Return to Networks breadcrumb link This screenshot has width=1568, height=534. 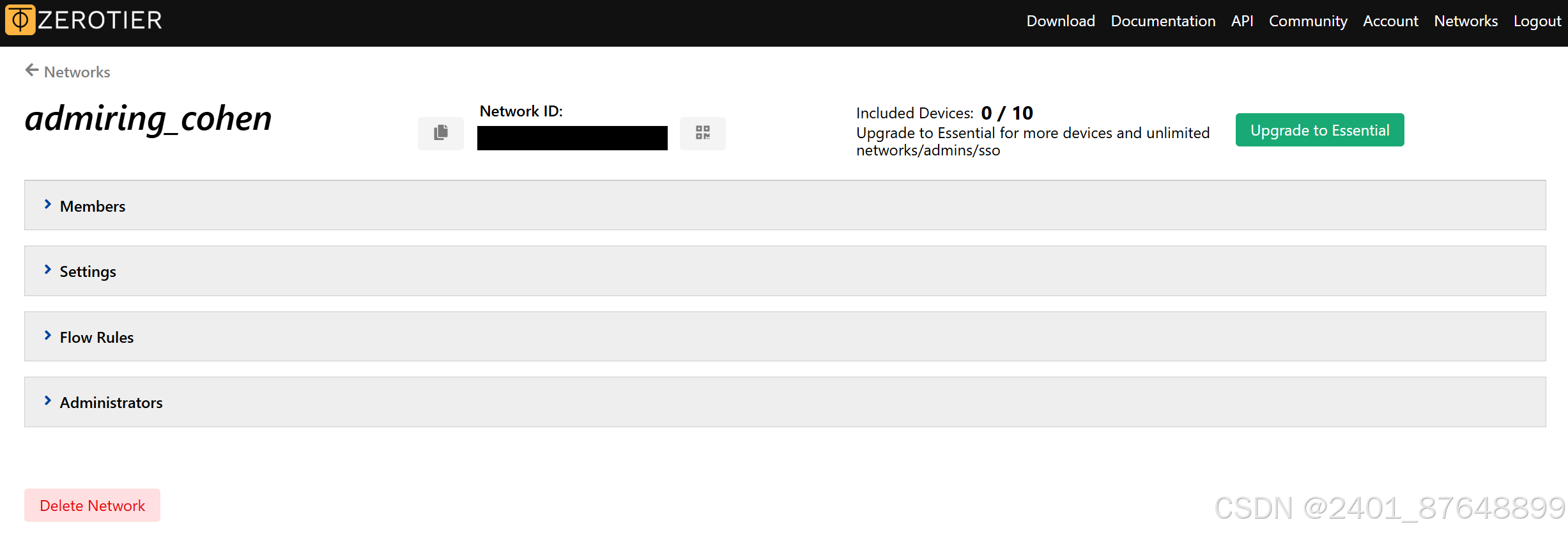(77, 72)
